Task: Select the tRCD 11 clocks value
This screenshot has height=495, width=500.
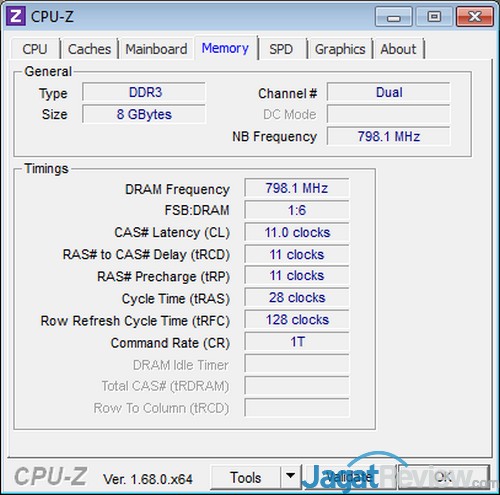Action: pyautogui.click(x=297, y=254)
